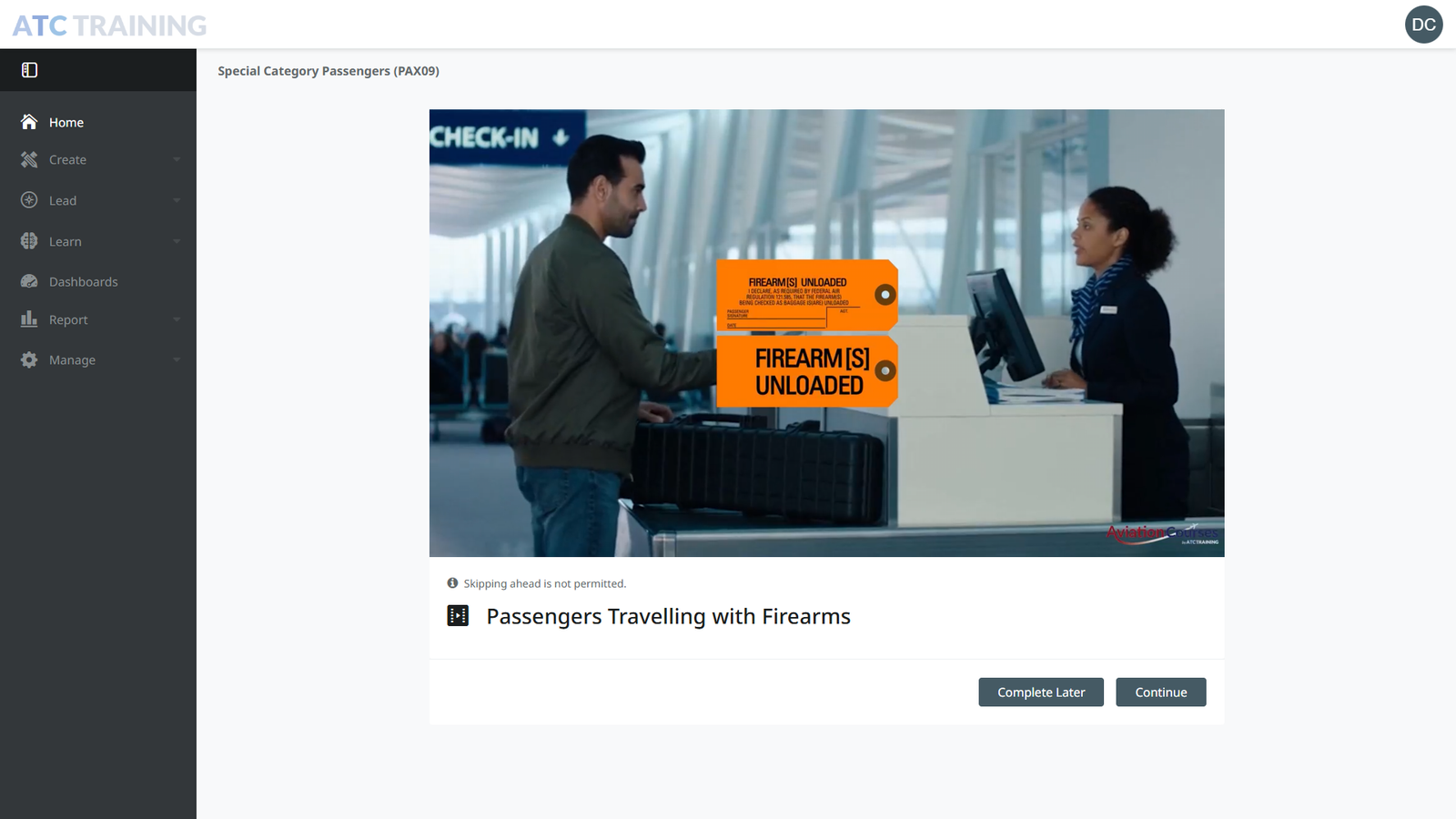The image size is (1456, 819).
Task: Expand the Lead menu chevron
Action: tap(177, 200)
